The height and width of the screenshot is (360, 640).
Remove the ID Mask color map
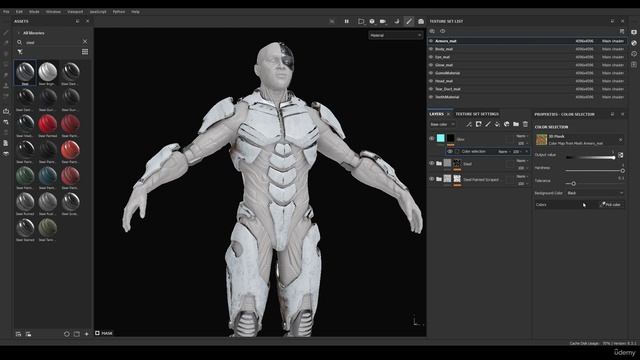click(x=620, y=140)
